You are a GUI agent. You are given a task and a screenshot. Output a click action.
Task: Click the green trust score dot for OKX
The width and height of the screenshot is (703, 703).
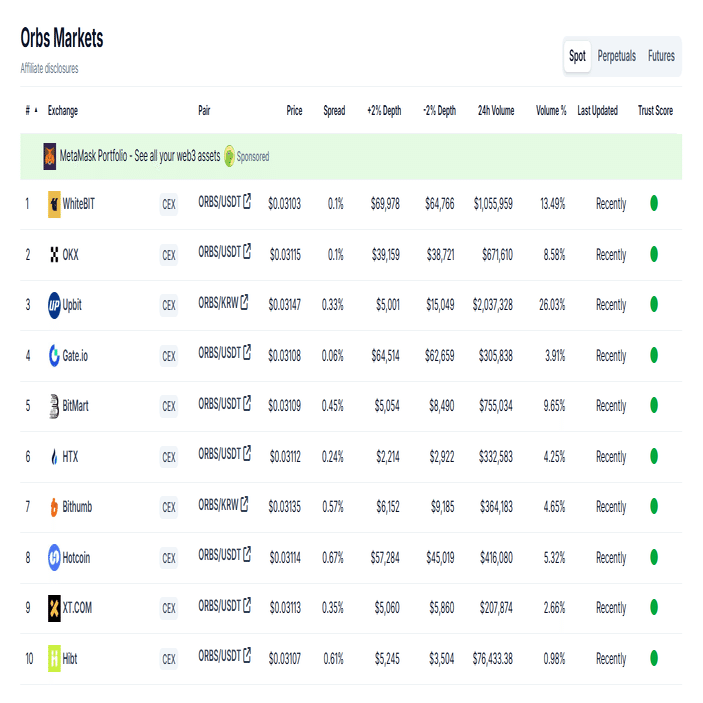654,255
